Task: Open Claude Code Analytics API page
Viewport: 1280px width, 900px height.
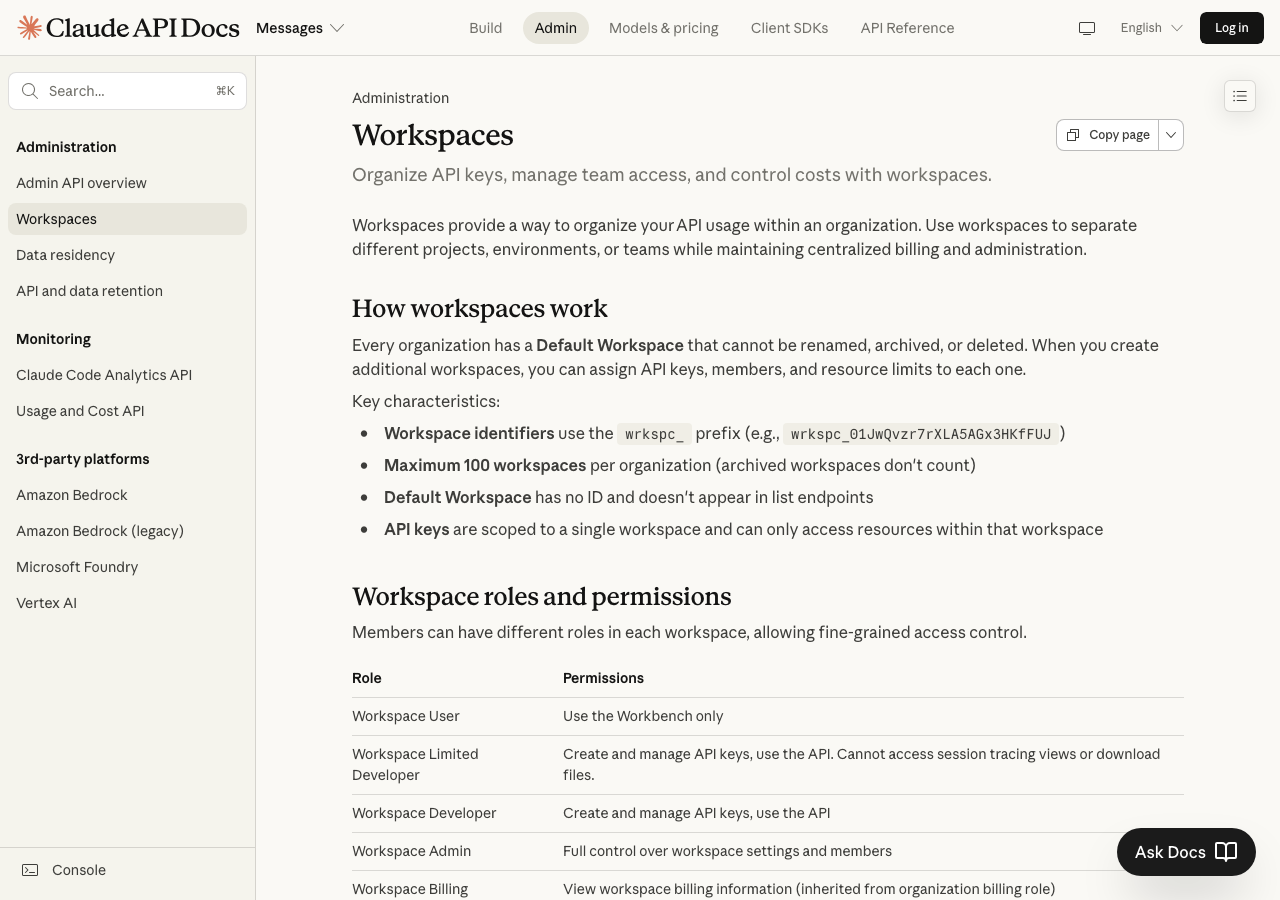Action: tap(104, 375)
